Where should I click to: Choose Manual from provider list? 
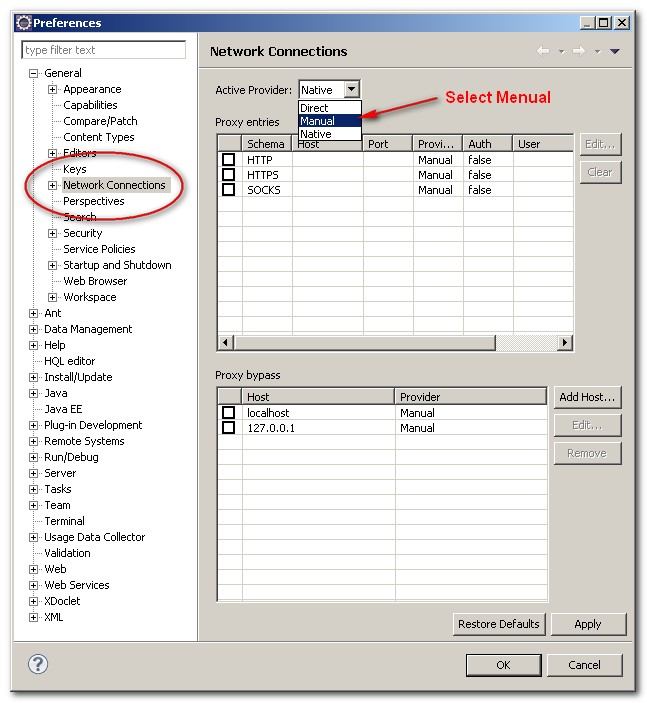(330, 121)
